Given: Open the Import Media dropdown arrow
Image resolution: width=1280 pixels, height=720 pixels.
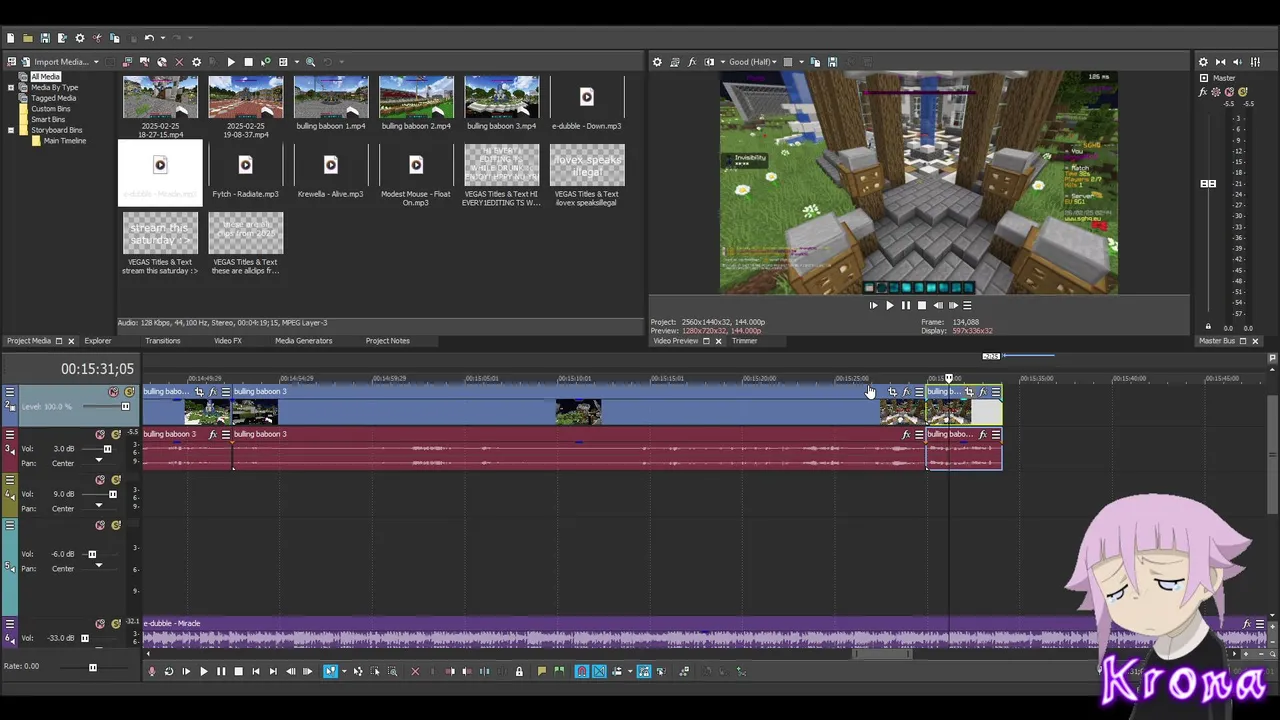Looking at the screenshot, I should [96, 62].
